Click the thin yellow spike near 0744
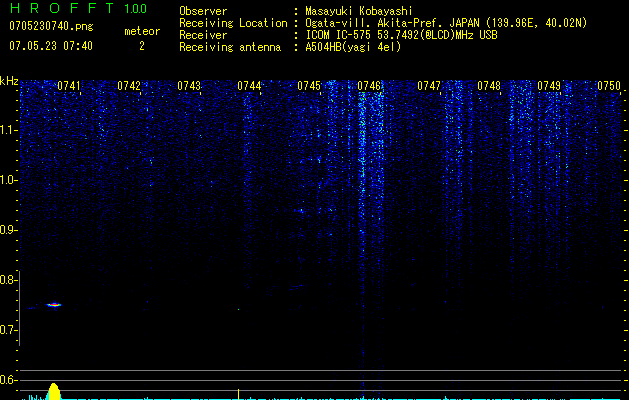The width and height of the screenshot is (629, 400). [x=239, y=394]
